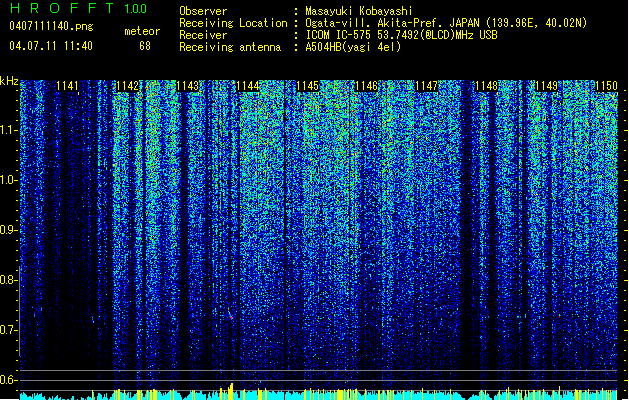The width and height of the screenshot is (629, 400).
Task: Click the 'meteor' label
Action: [142, 31]
